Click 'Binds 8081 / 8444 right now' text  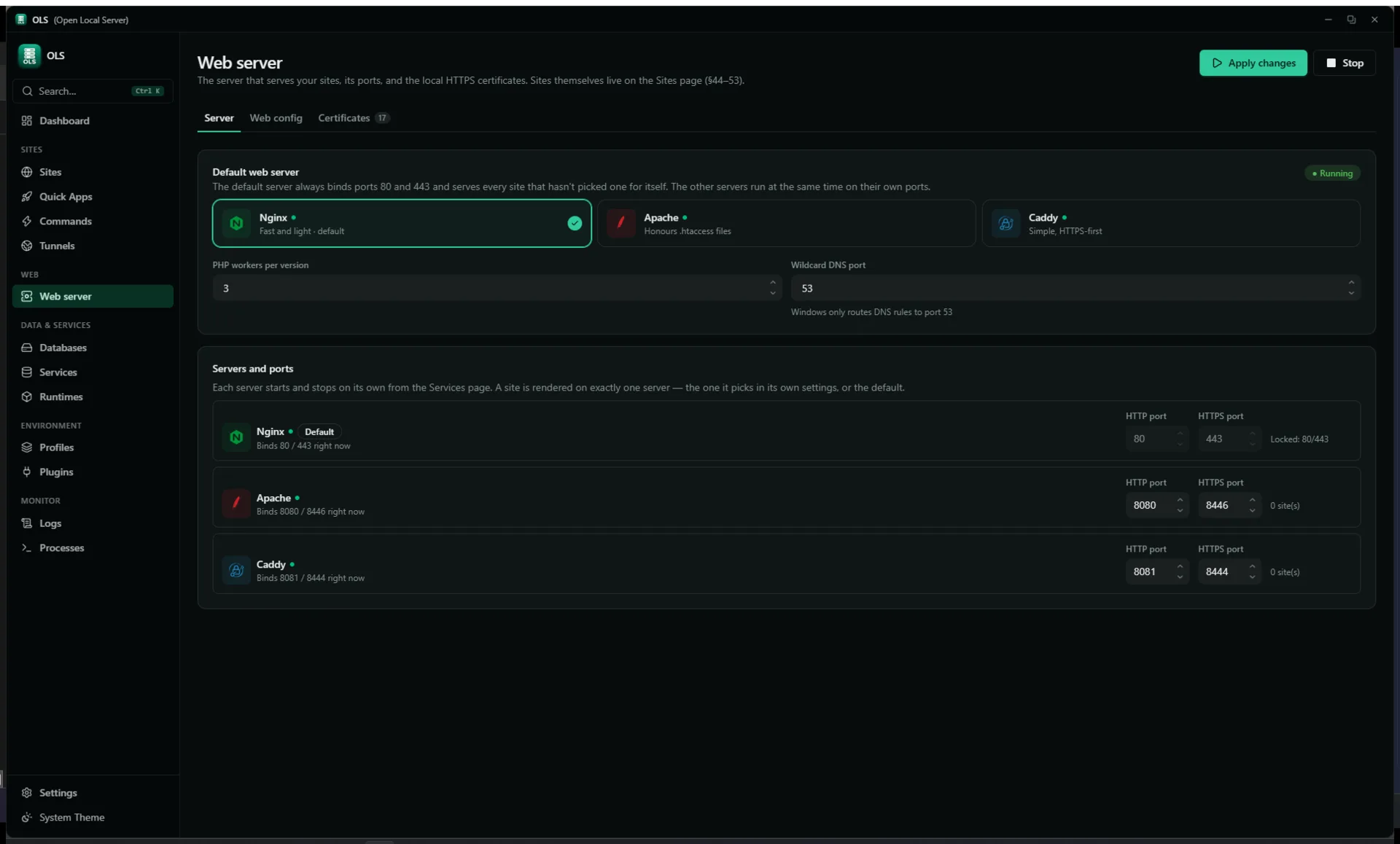[311, 578]
